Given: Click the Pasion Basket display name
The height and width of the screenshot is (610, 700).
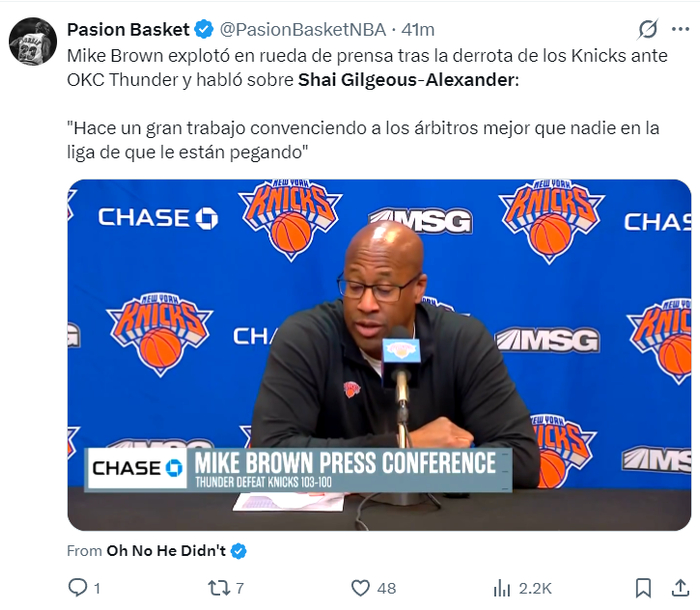Looking at the screenshot, I should point(128,29).
